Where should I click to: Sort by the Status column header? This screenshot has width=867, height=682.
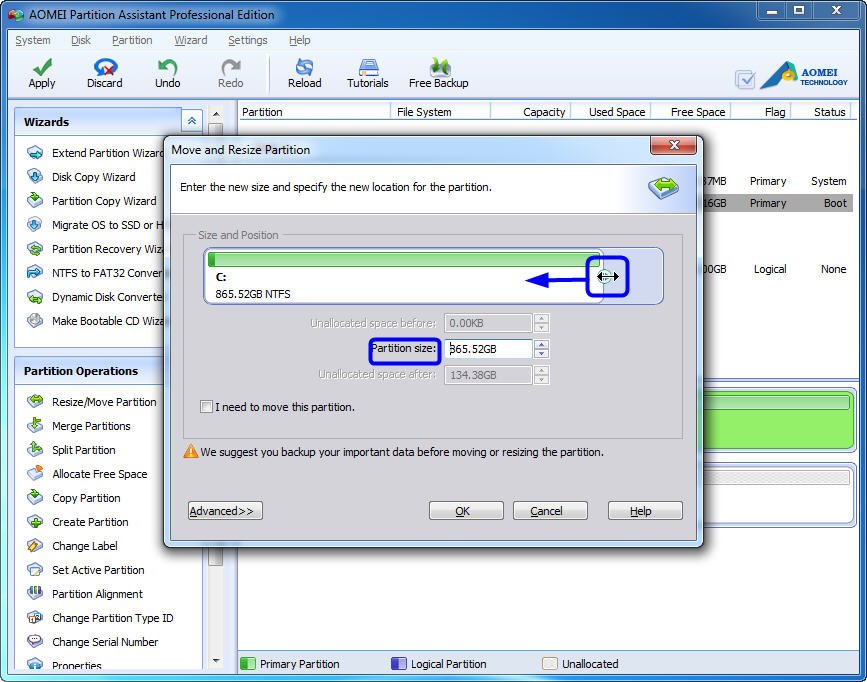click(821, 112)
